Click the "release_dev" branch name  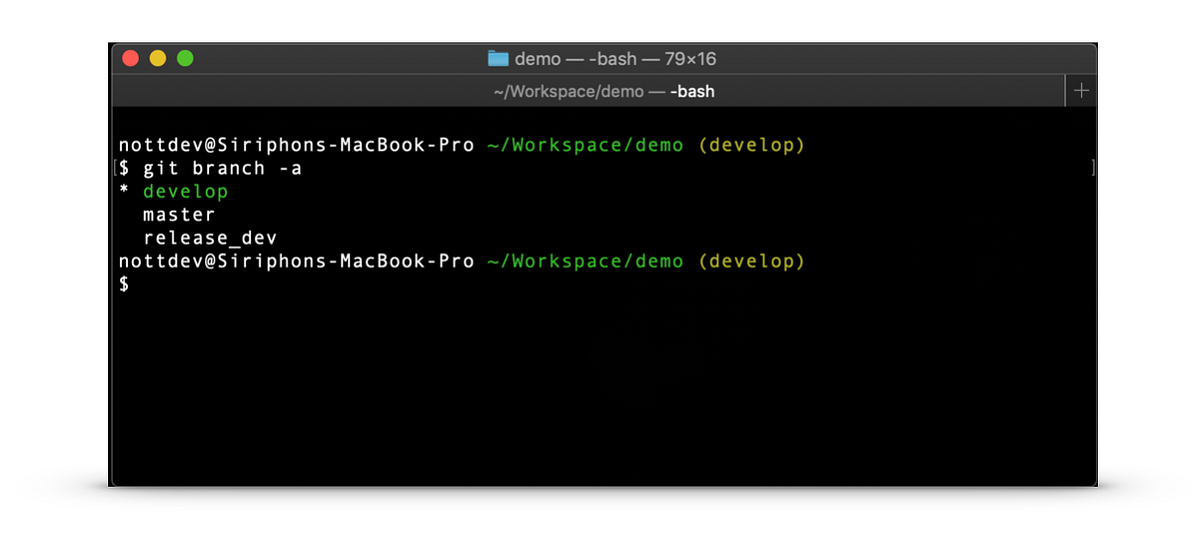(210, 238)
